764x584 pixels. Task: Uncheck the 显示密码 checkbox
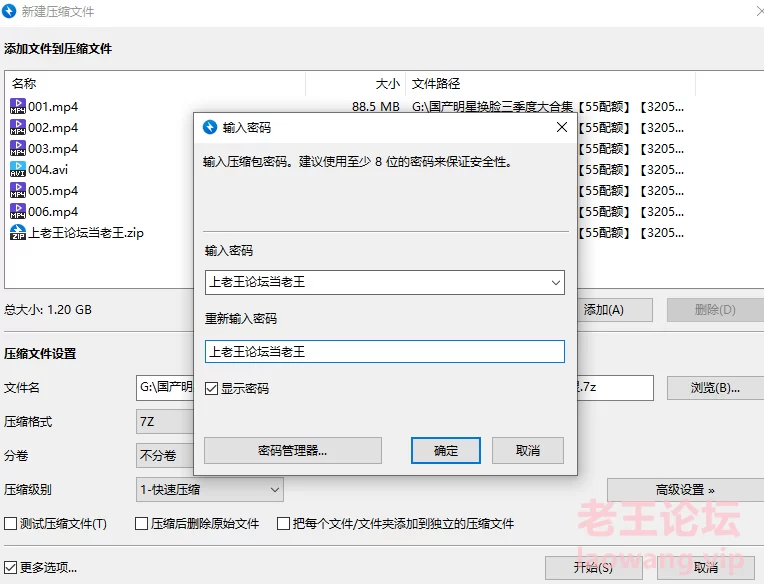[211, 388]
